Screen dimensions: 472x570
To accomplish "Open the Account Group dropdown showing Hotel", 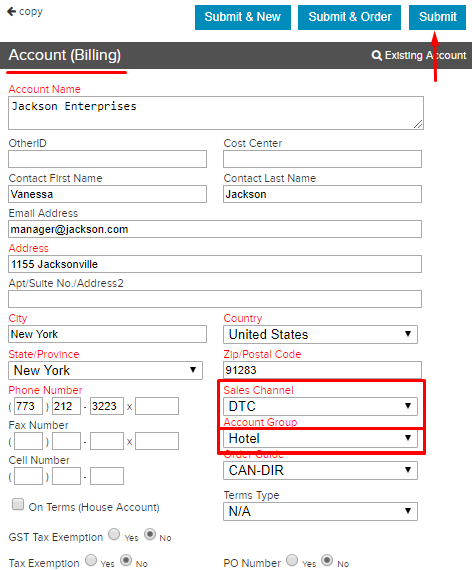I will click(320, 438).
